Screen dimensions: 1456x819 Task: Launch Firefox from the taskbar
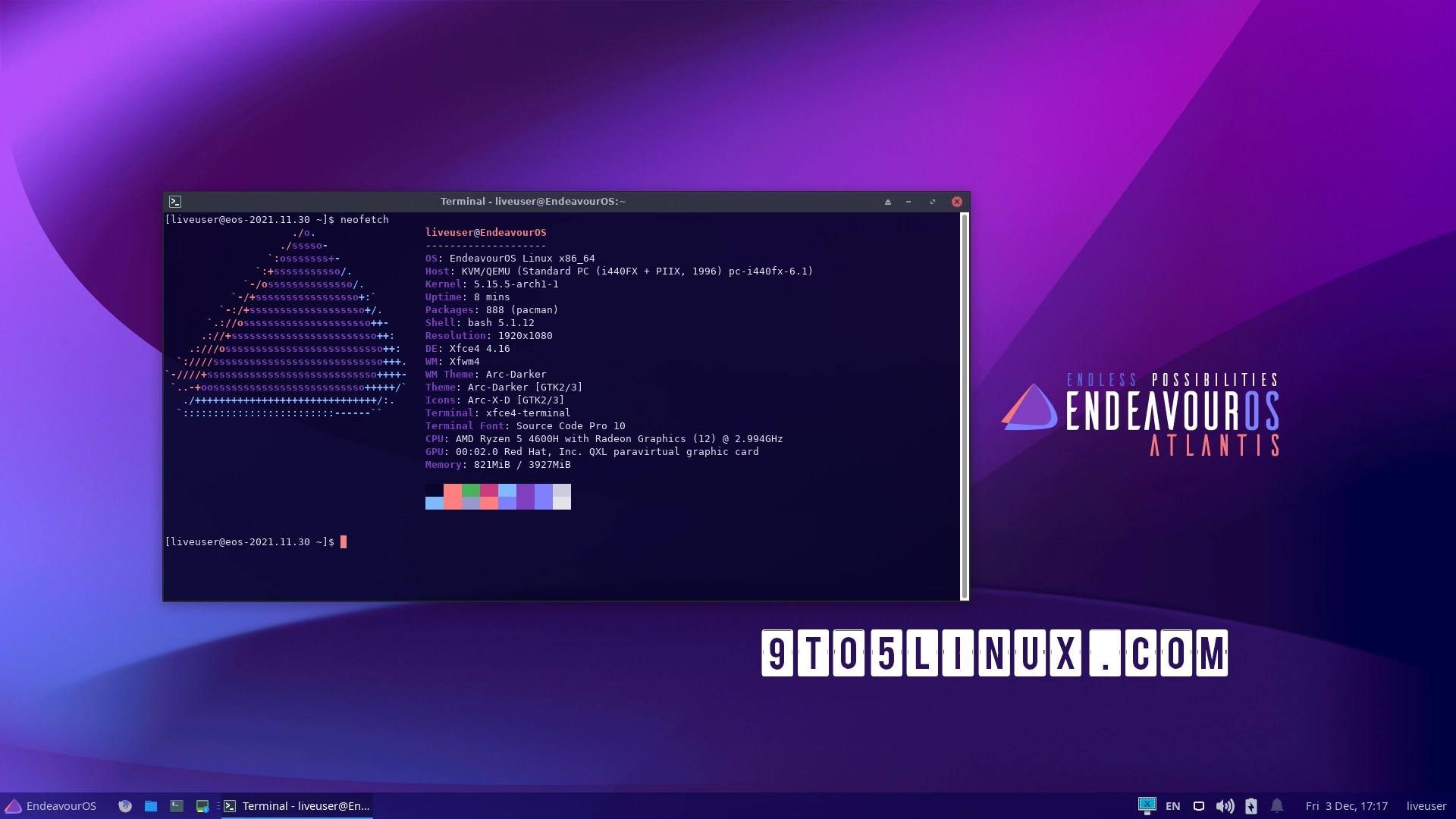click(124, 806)
